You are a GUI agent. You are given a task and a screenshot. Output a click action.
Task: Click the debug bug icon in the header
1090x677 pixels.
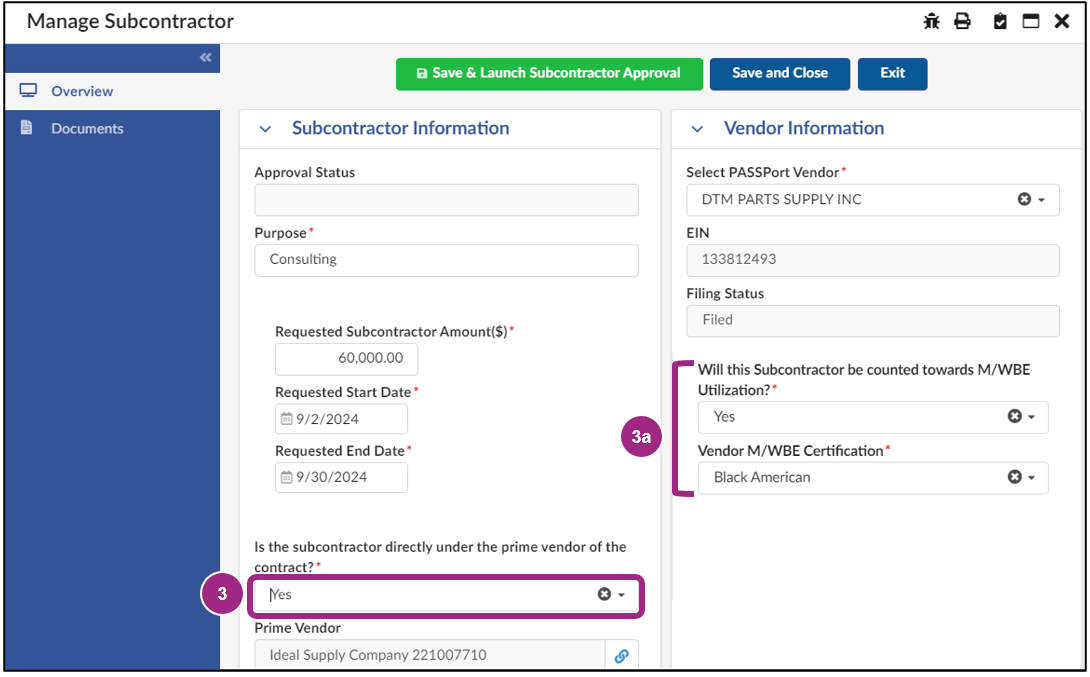click(x=931, y=20)
